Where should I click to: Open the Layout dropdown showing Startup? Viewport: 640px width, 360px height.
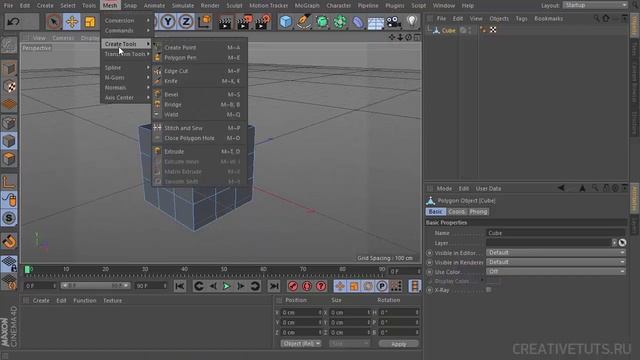pyautogui.click(x=595, y=5)
